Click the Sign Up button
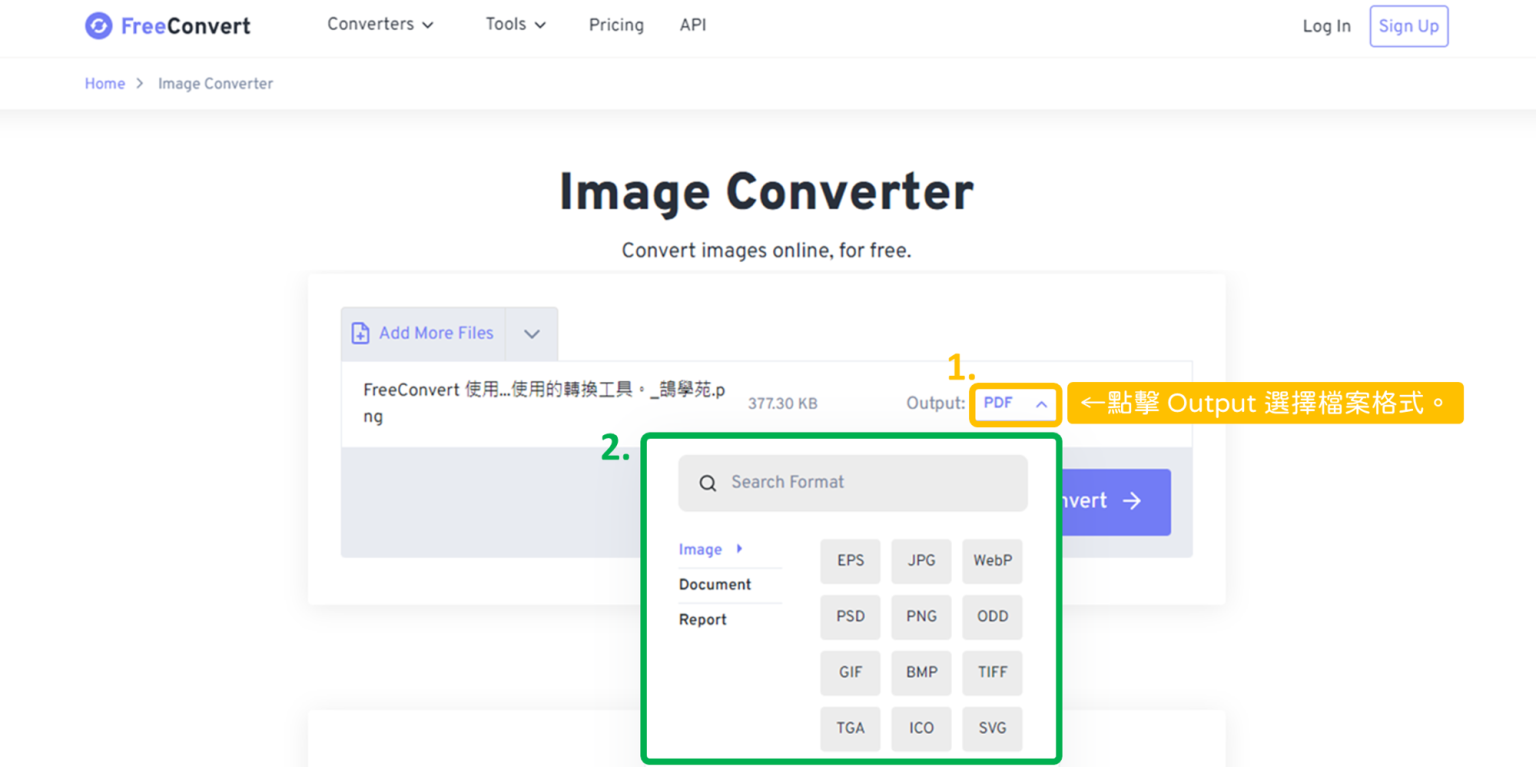The image size is (1536, 767). click(x=1408, y=26)
